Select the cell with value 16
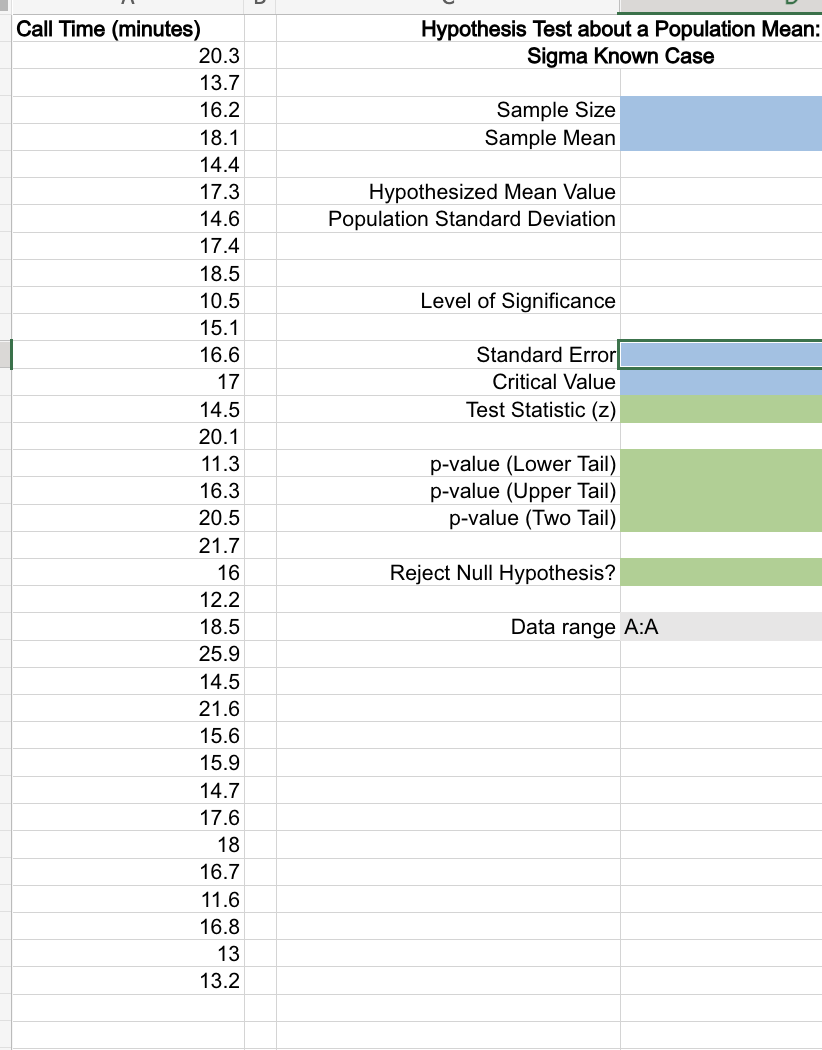The width and height of the screenshot is (822, 1050). pyautogui.click(x=128, y=573)
